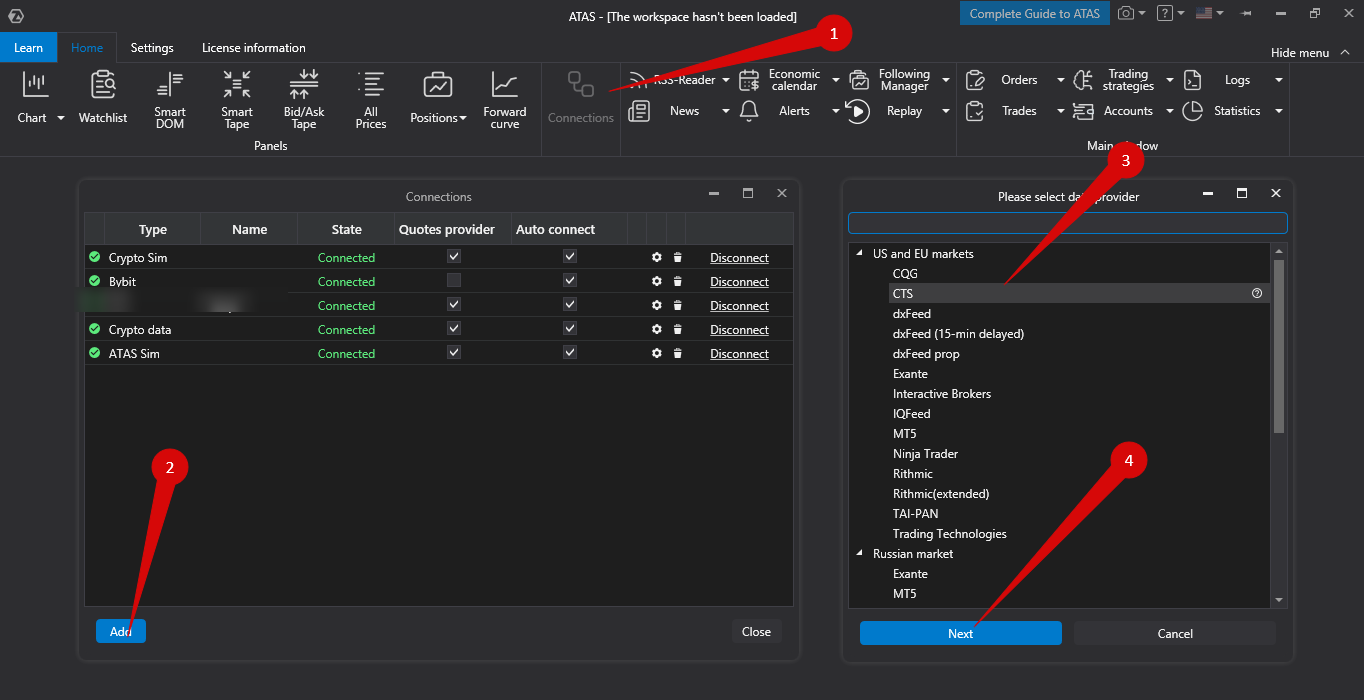Collapse the Russian market group
This screenshot has height=700, width=1364.
[859, 553]
